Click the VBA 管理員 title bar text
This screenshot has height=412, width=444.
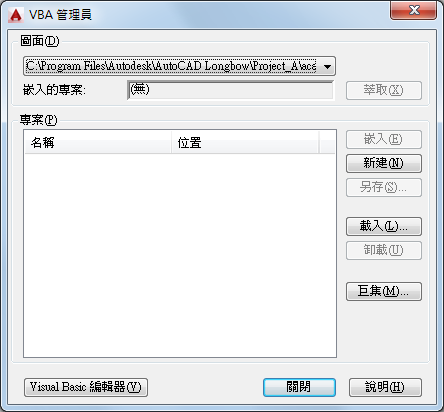[x=60, y=15]
